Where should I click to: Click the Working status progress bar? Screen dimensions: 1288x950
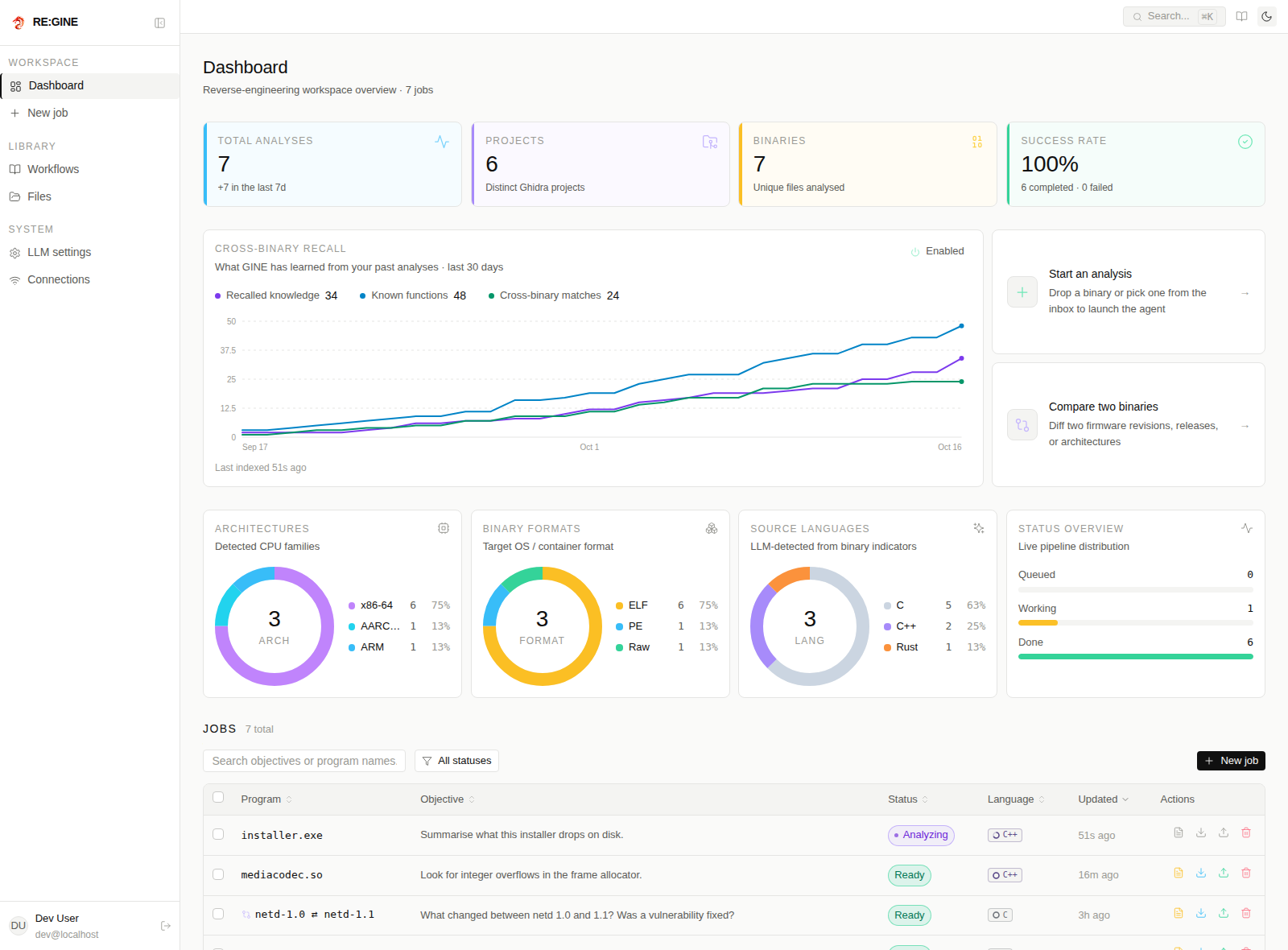(x=1136, y=623)
